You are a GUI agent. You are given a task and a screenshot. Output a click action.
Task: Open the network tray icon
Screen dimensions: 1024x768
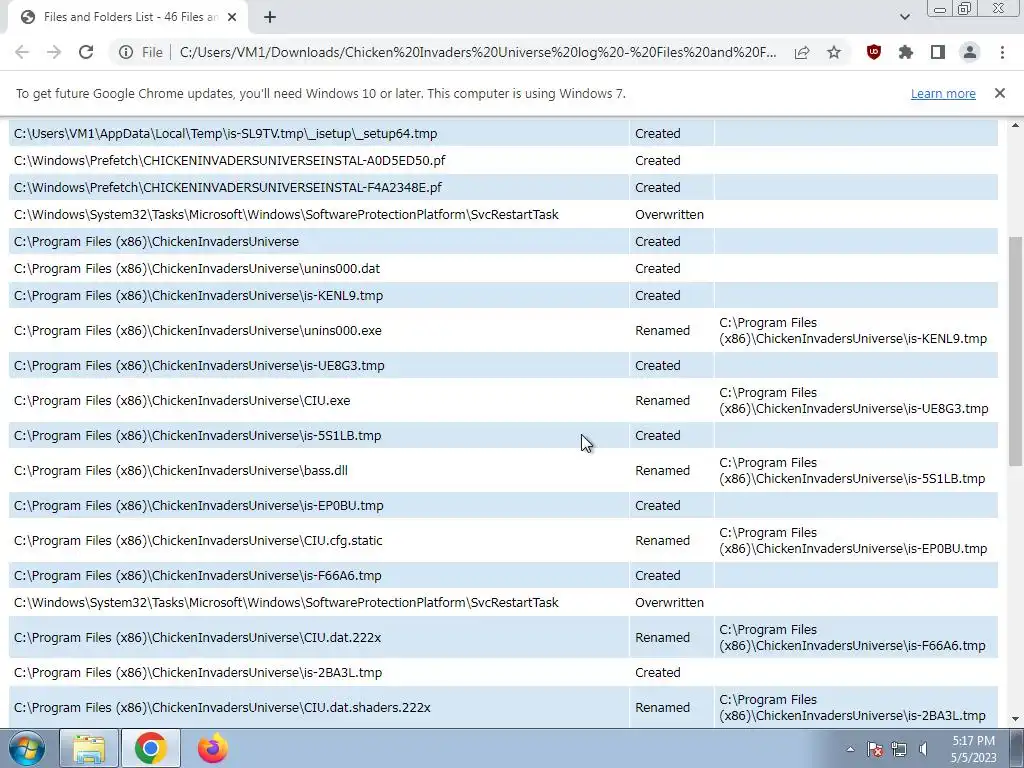pyautogui.click(x=899, y=750)
